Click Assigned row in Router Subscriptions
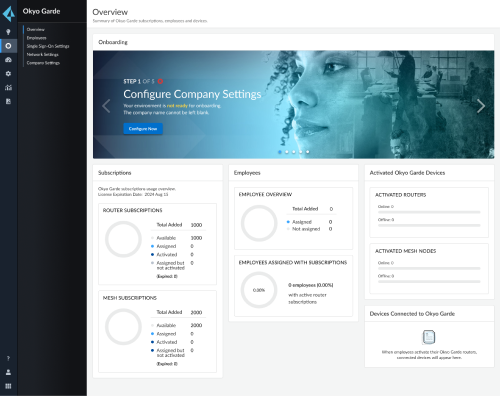 click(172, 246)
